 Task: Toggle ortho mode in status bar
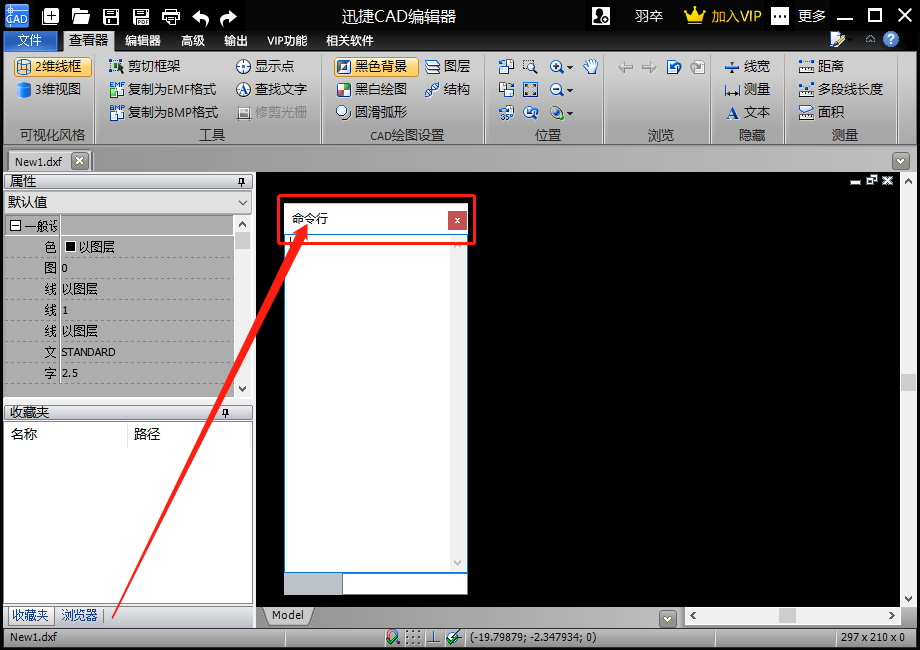tap(434, 637)
